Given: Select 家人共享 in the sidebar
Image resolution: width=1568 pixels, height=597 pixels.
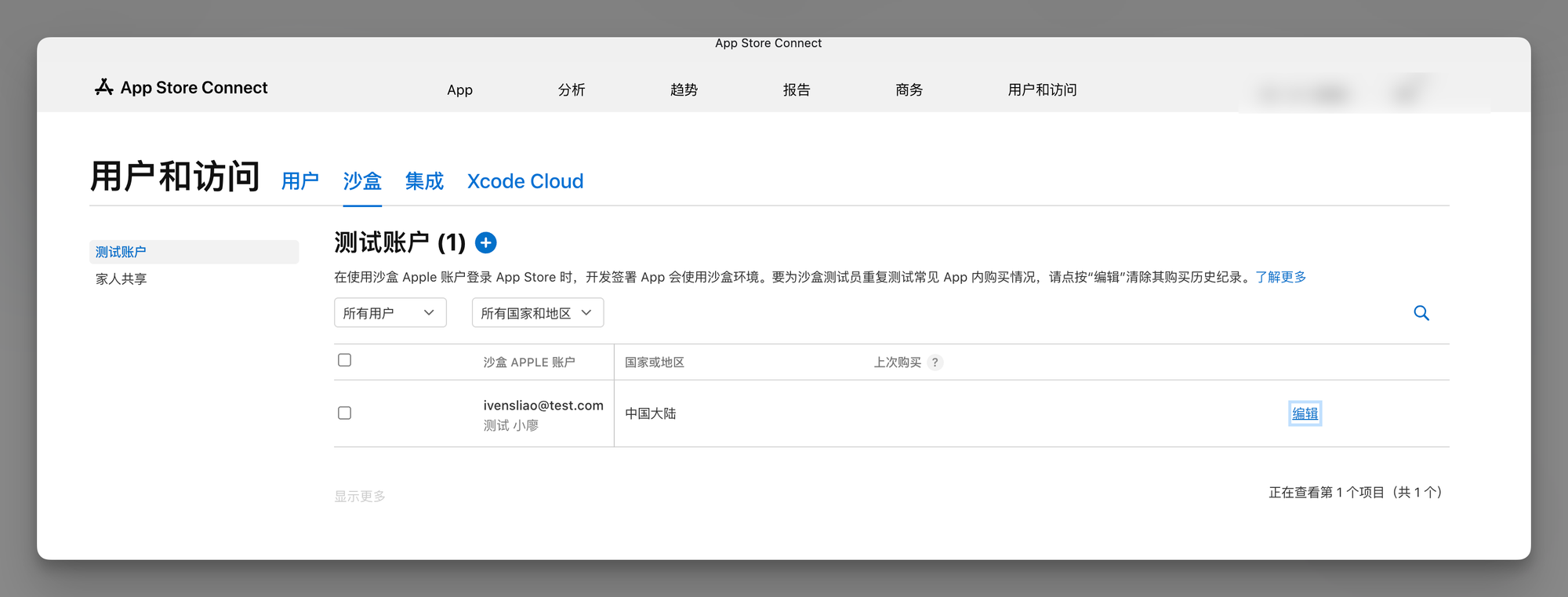Looking at the screenshot, I should [122, 278].
